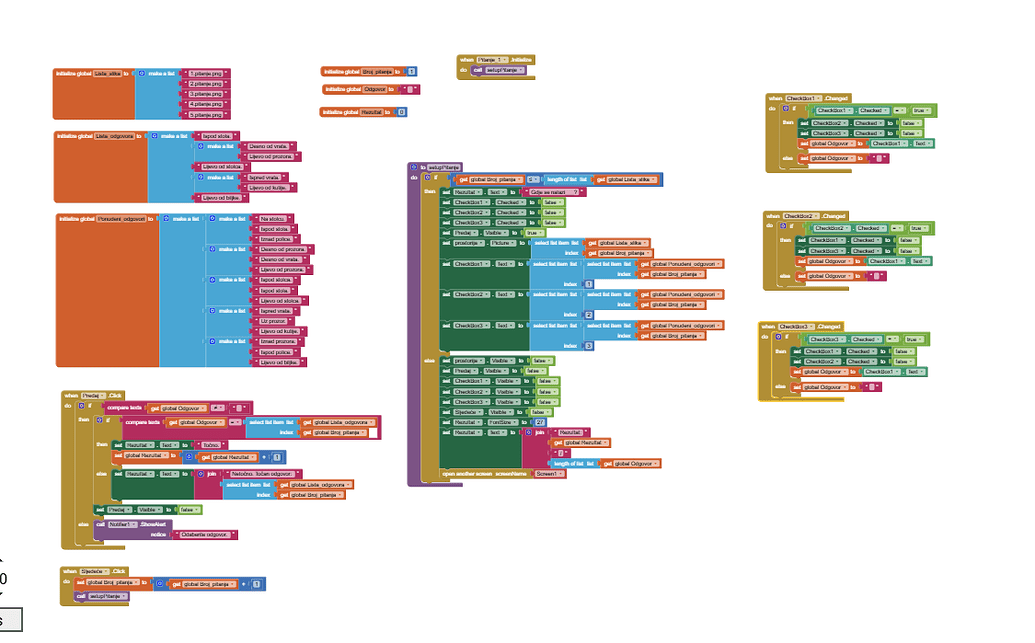This screenshot has width=1035, height=643.
Task: Toggle the true value in CheckBox1.Changed condition
Action: coord(919,110)
